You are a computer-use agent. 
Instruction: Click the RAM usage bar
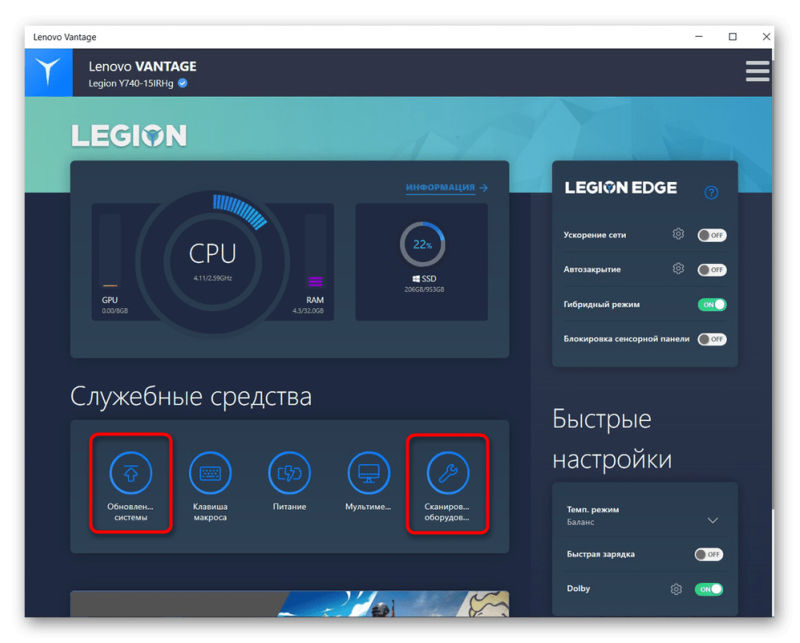(315, 251)
